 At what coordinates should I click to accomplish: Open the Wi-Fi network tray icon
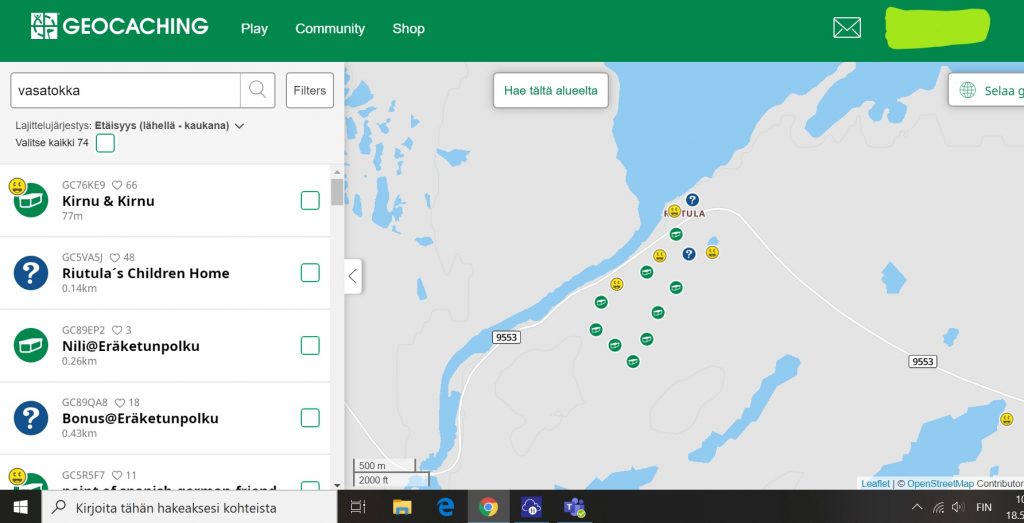click(x=938, y=507)
